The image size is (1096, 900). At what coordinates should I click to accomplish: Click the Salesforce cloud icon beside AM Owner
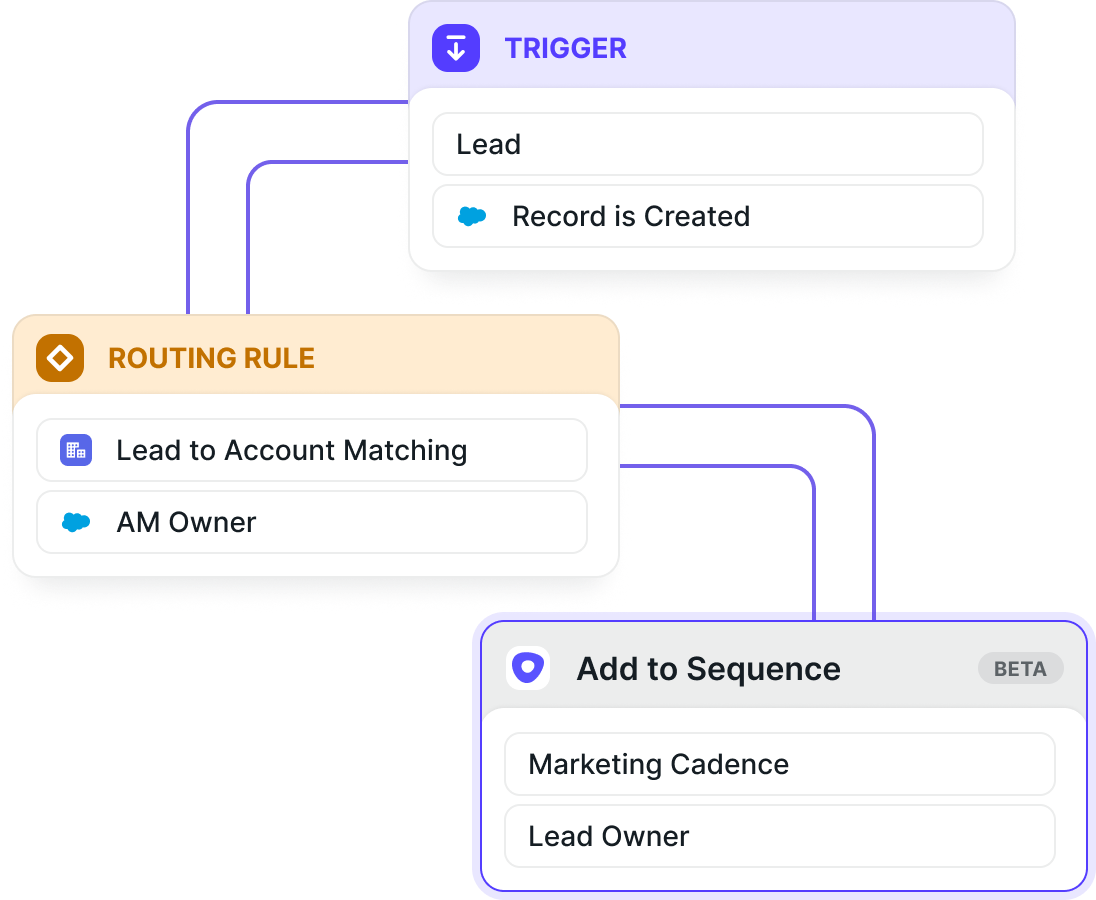76,522
